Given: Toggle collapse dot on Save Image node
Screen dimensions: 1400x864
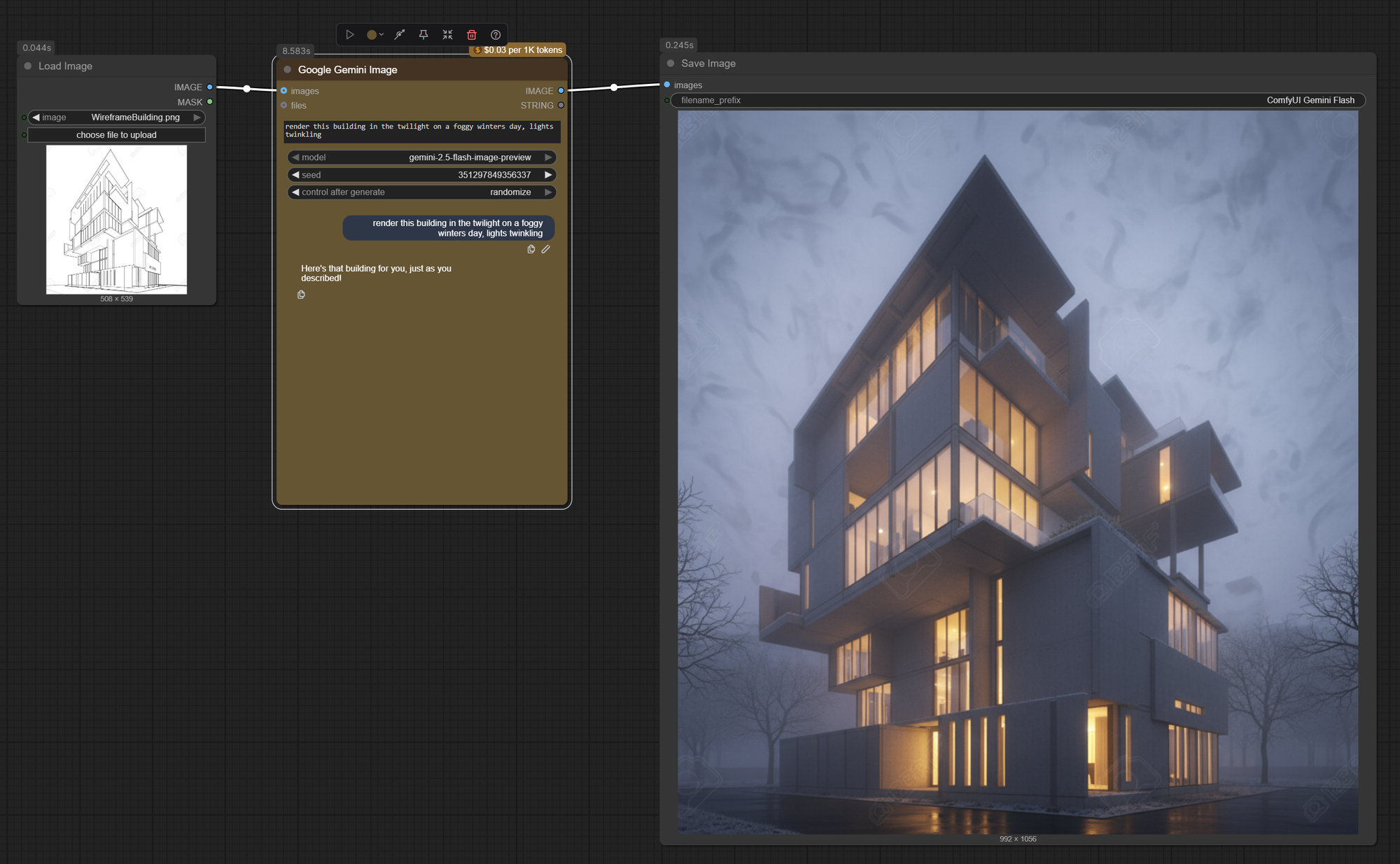Looking at the screenshot, I should pyautogui.click(x=671, y=63).
